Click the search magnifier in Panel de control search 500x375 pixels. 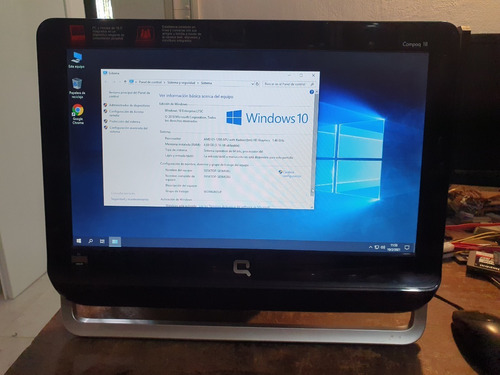click(312, 84)
